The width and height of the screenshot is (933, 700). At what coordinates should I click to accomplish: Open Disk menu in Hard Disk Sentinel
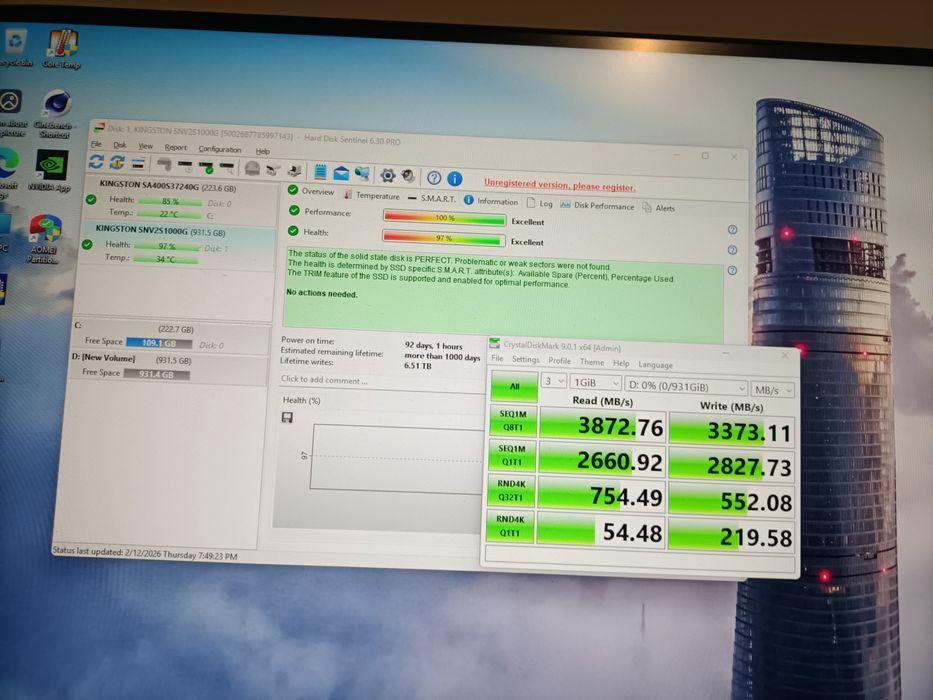pos(120,145)
